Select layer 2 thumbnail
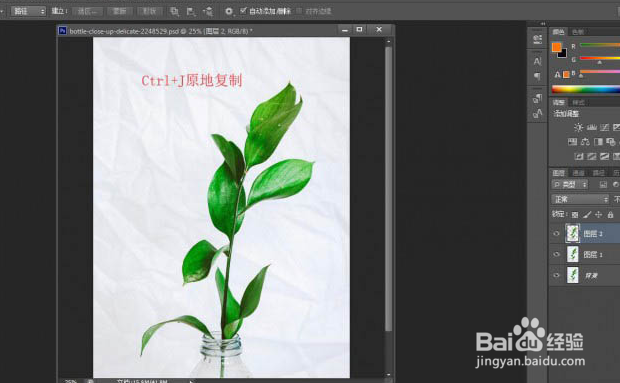The height and width of the screenshot is (383, 620). click(x=573, y=233)
